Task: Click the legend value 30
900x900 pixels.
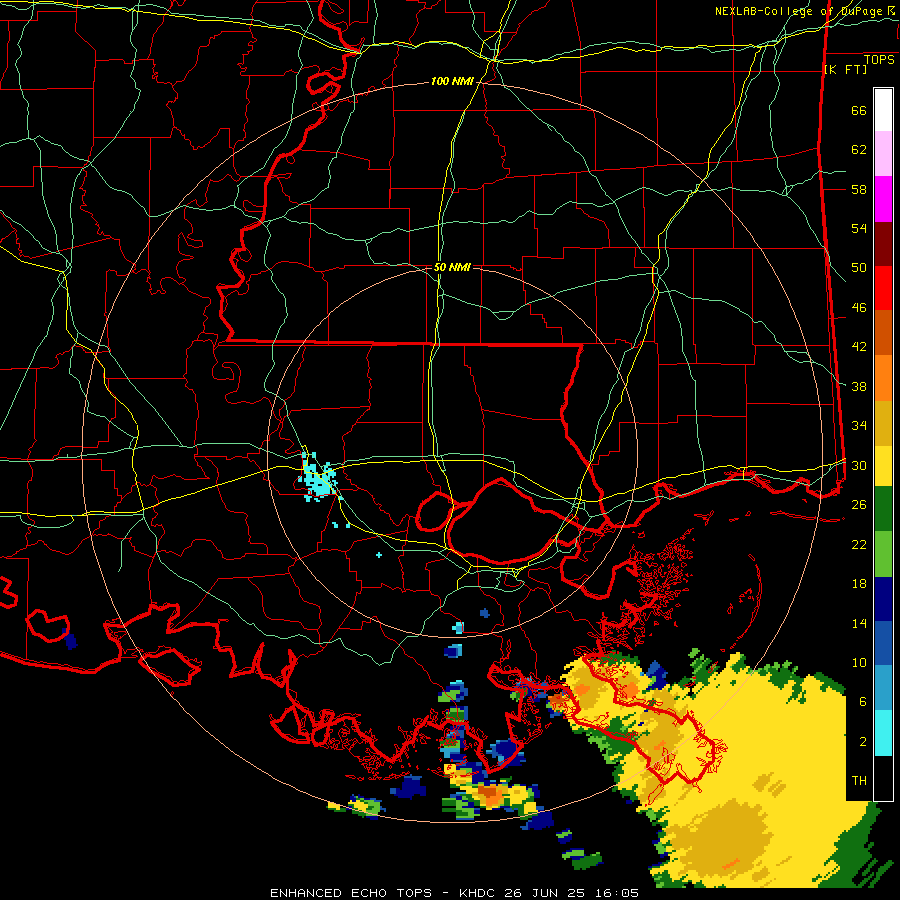Action: [859, 465]
